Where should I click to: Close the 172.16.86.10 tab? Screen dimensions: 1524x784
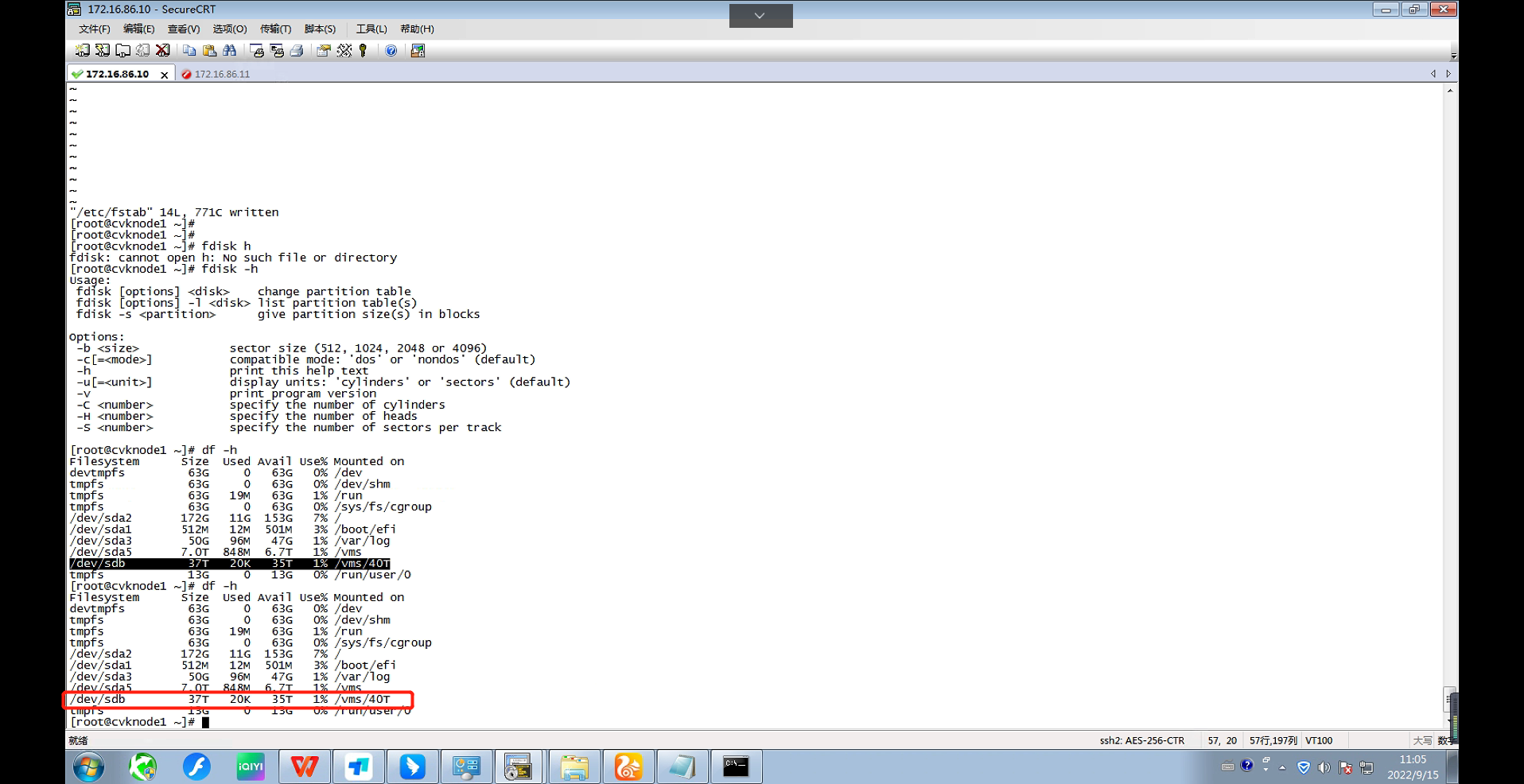(165, 75)
